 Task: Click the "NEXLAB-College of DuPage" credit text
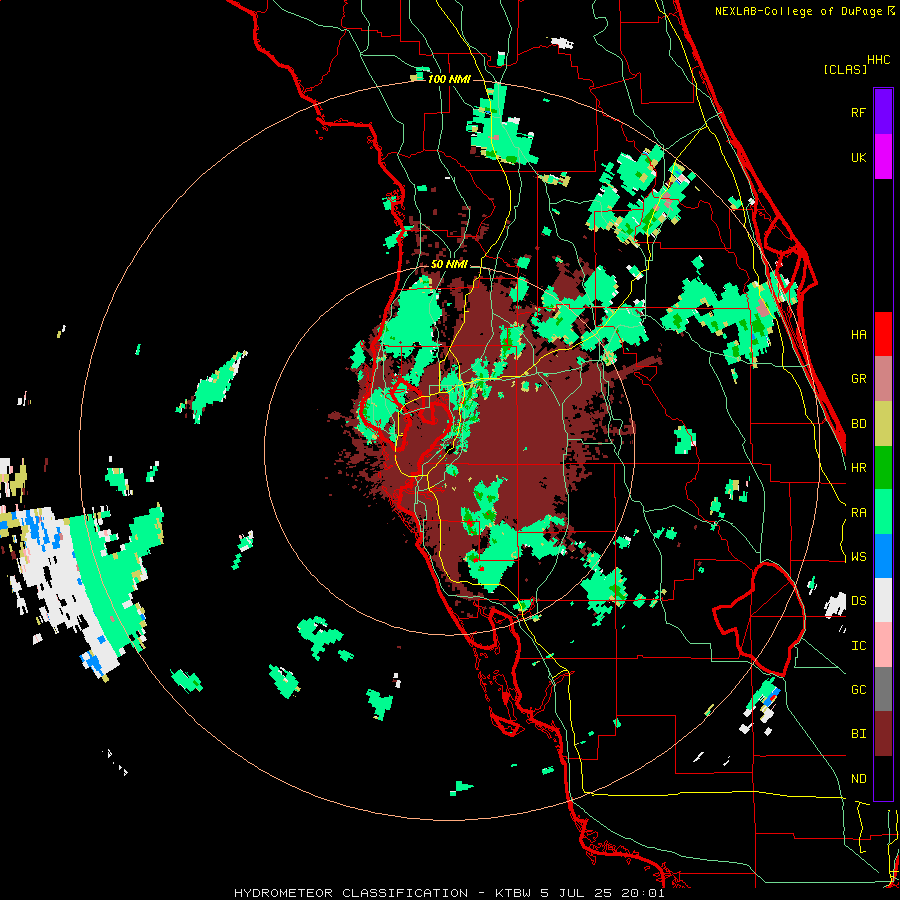pyautogui.click(x=798, y=11)
